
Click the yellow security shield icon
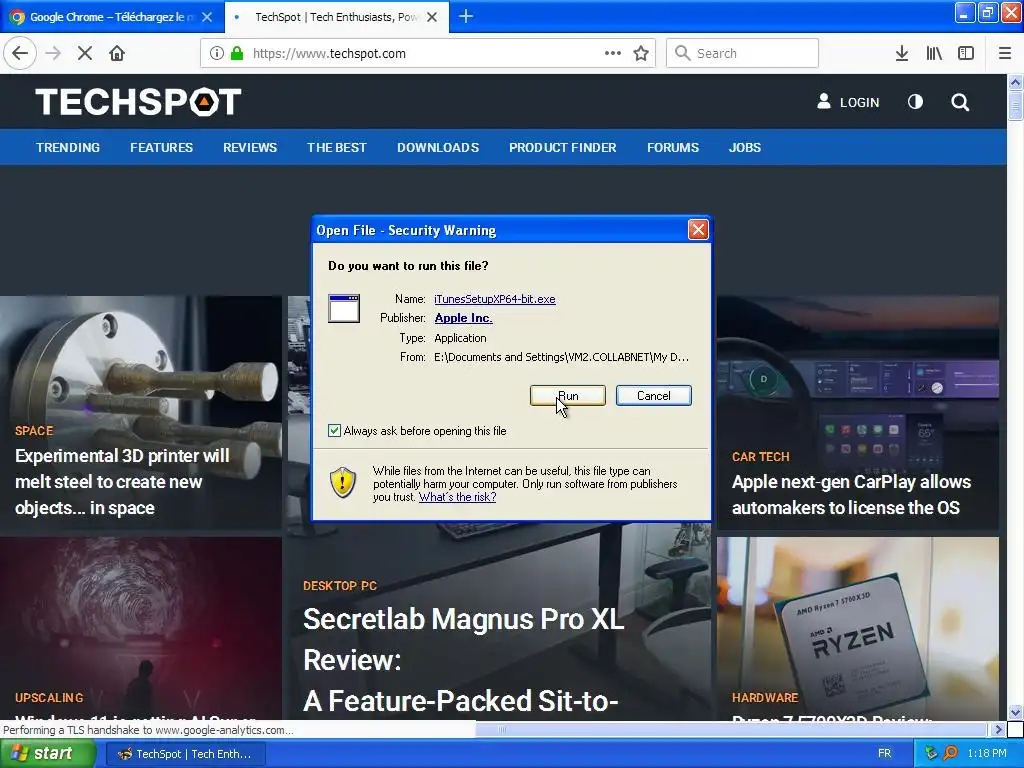tap(343, 483)
